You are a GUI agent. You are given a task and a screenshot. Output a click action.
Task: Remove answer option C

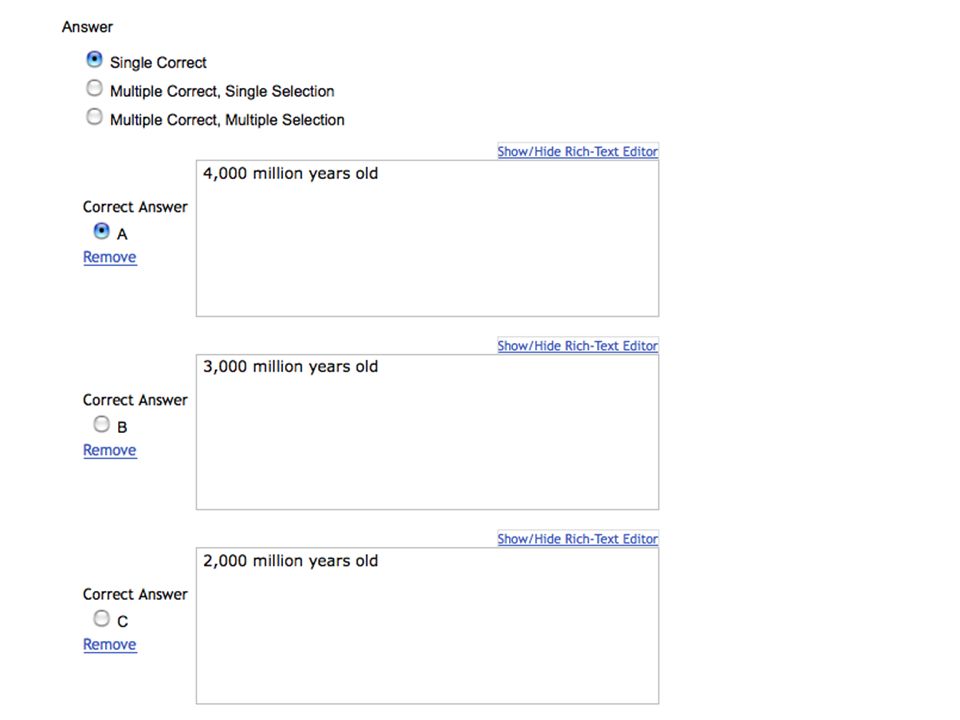tap(110, 645)
